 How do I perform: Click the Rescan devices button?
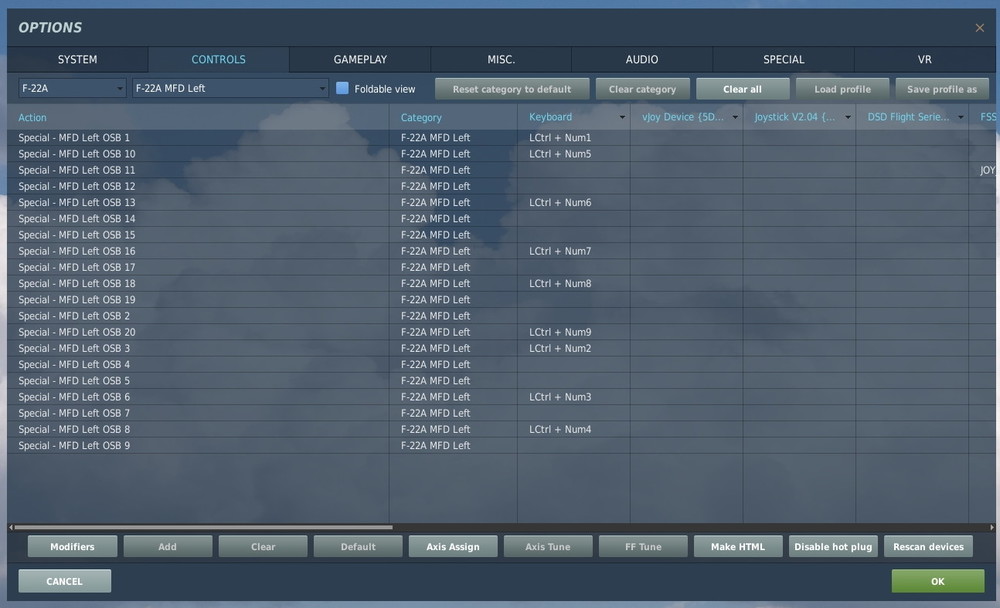click(929, 546)
